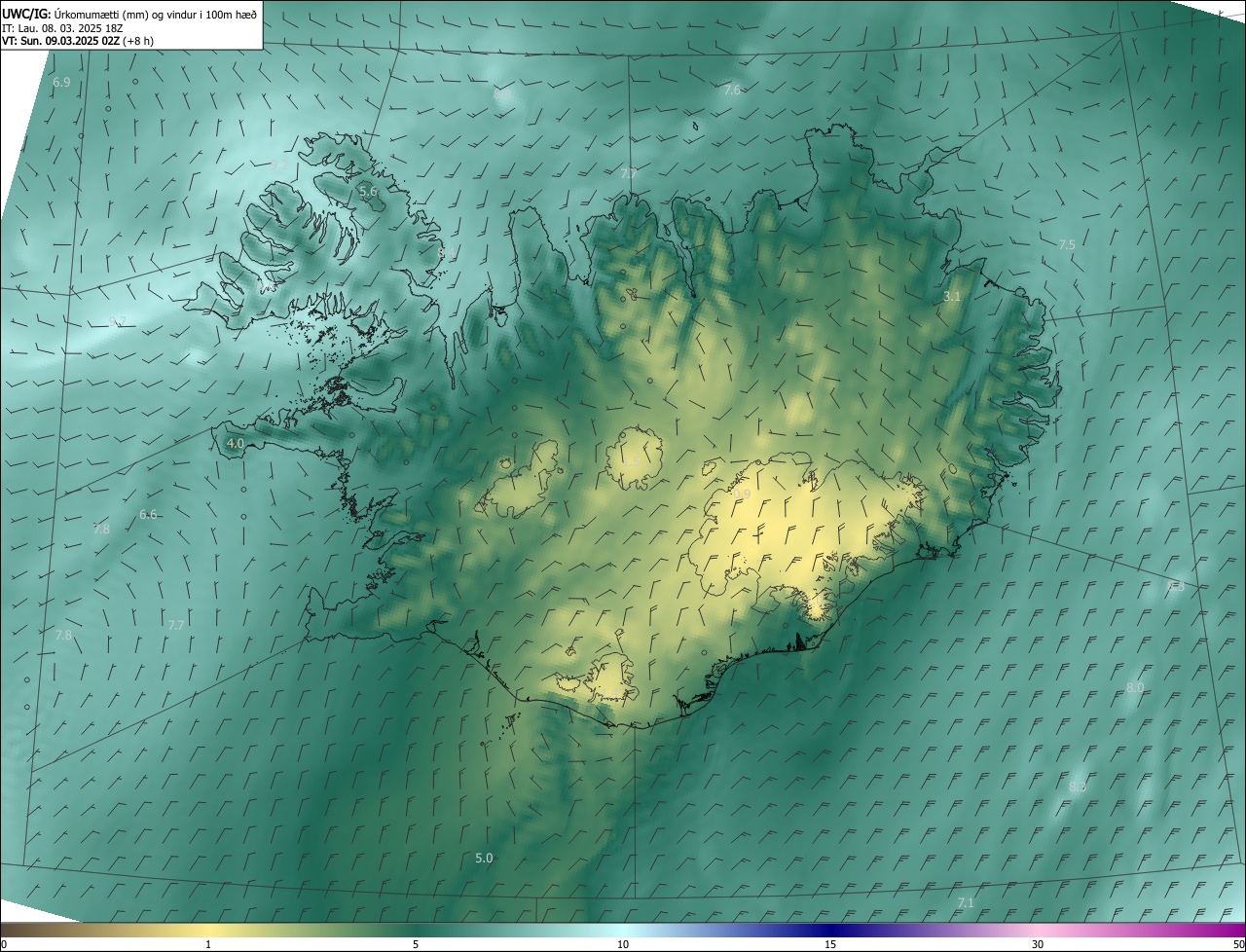Click the 6.6 value label

(x=148, y=514)
